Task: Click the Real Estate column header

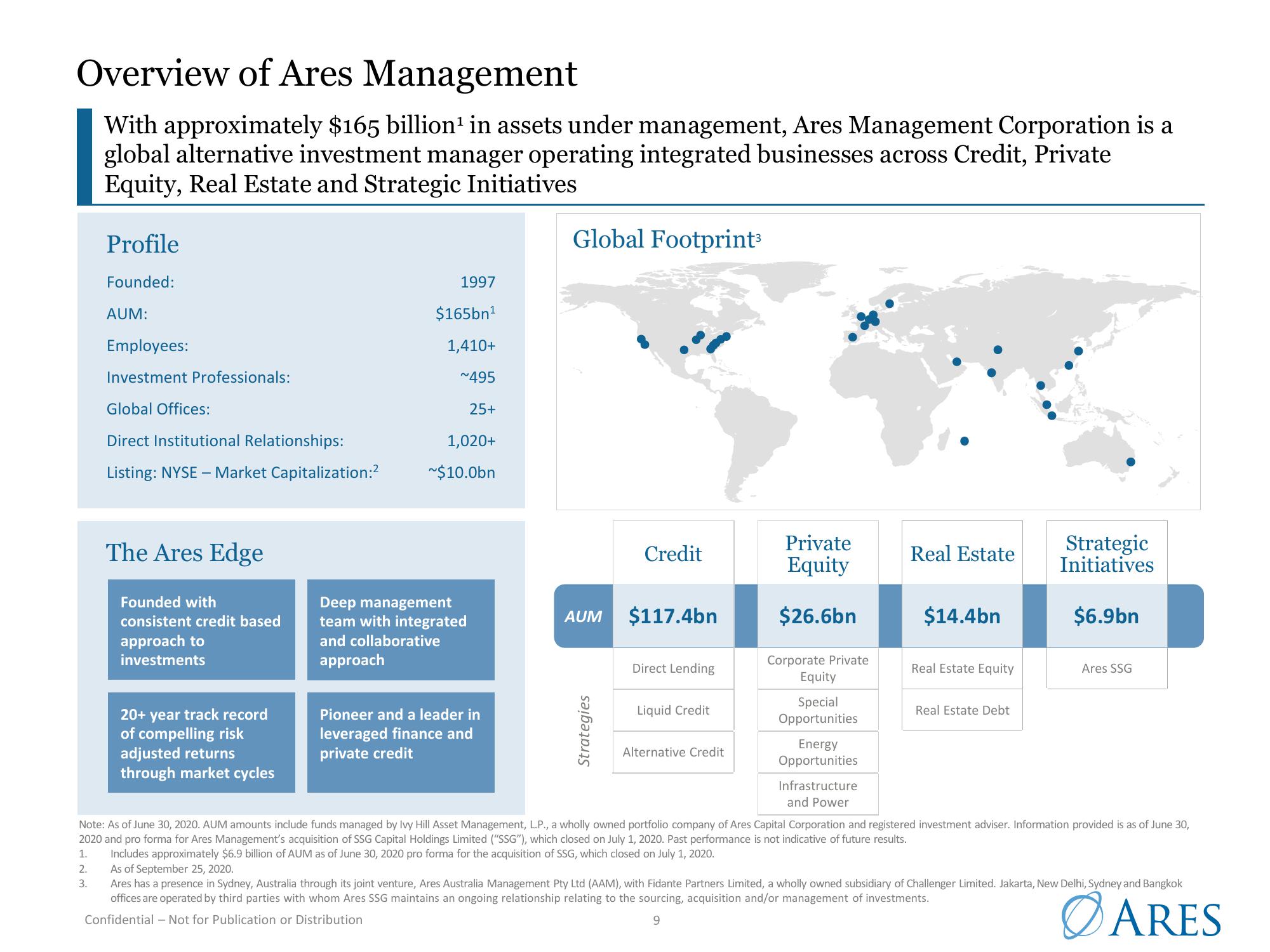Action: tap(962, 553)
